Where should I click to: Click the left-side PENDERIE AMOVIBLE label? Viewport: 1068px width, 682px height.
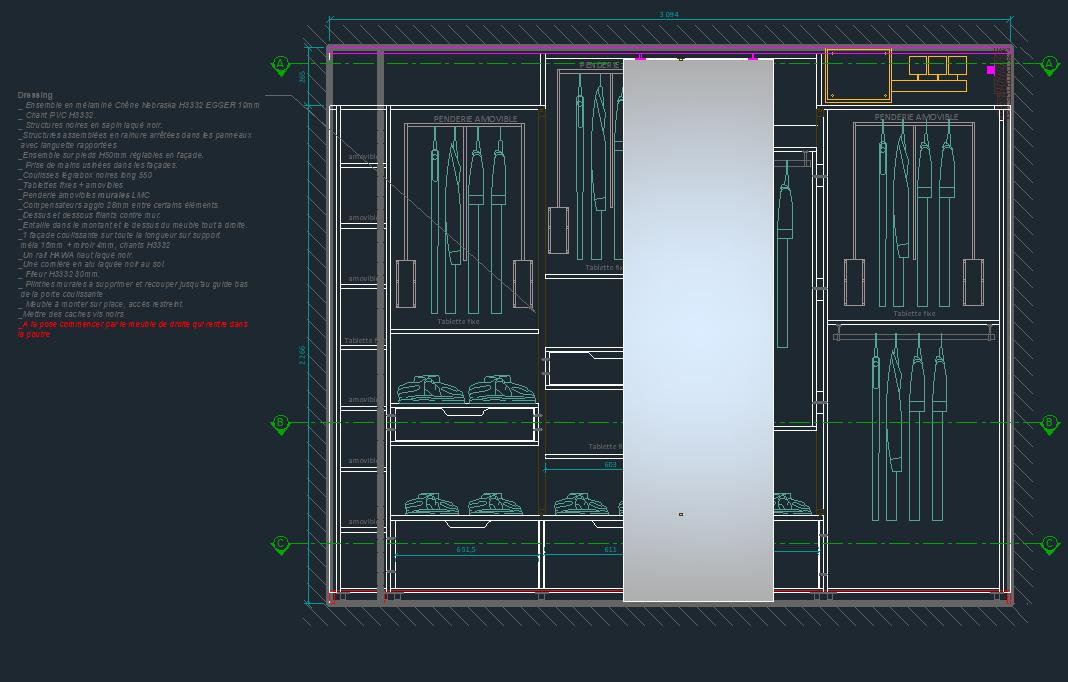(x=475, y=119)
